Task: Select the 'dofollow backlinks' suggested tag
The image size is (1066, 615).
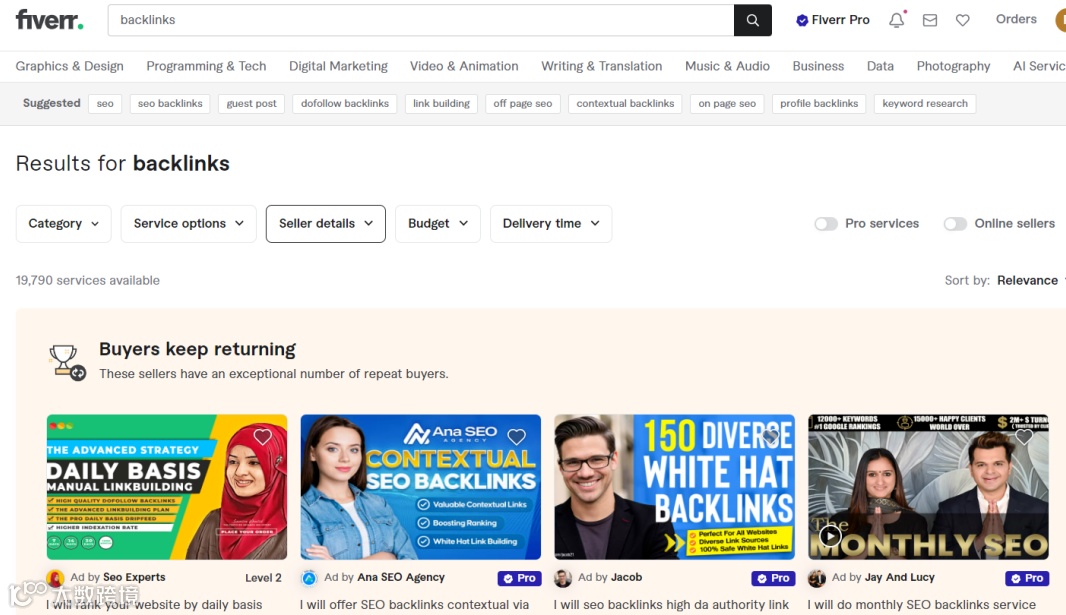Action: point(345,103)
